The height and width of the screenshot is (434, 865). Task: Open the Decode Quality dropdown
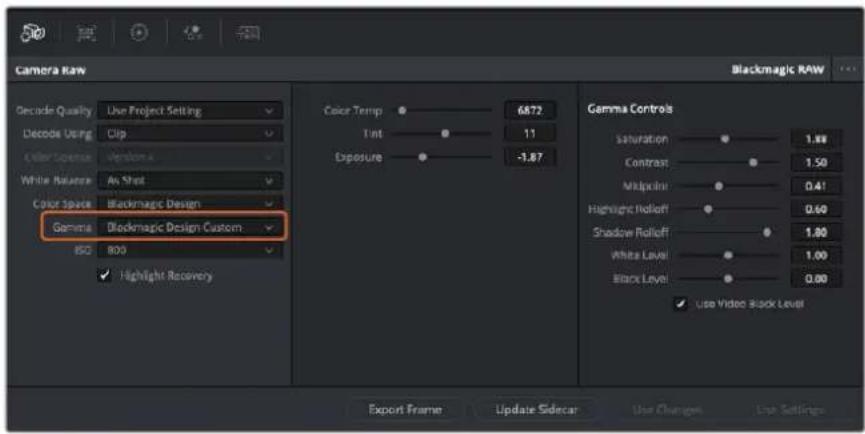[x=190, y=111]
